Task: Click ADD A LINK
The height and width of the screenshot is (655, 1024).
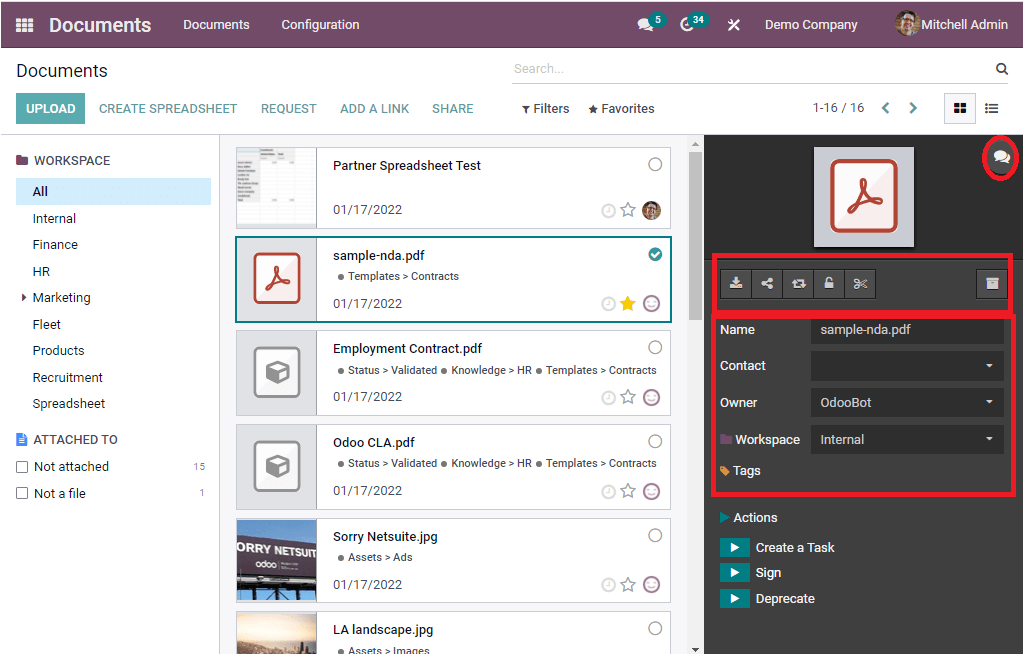Action: (x=374, y=109)
